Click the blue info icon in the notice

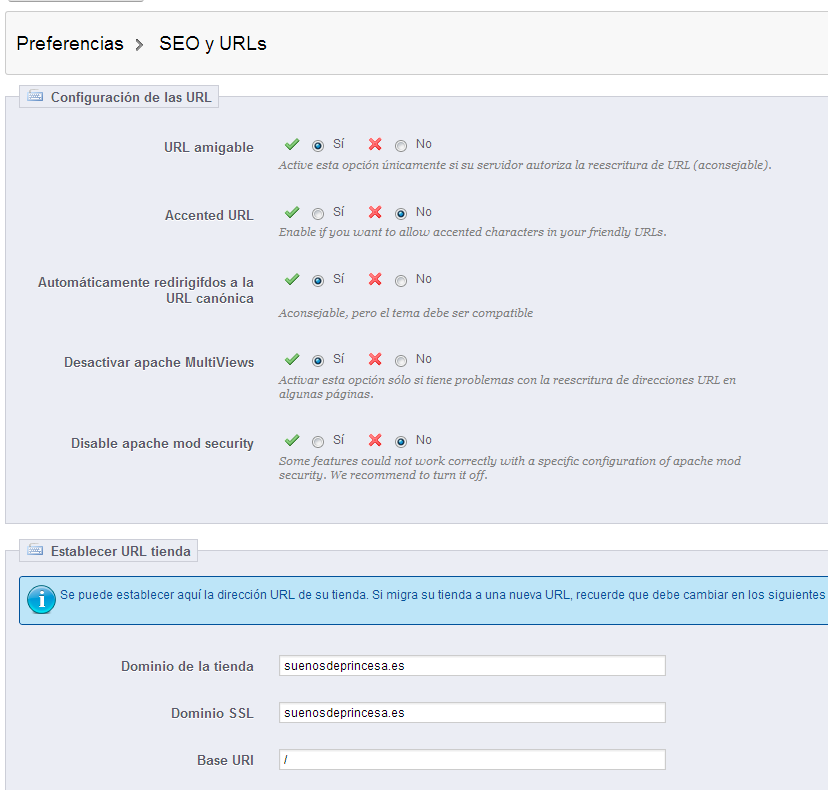(41, 599)
